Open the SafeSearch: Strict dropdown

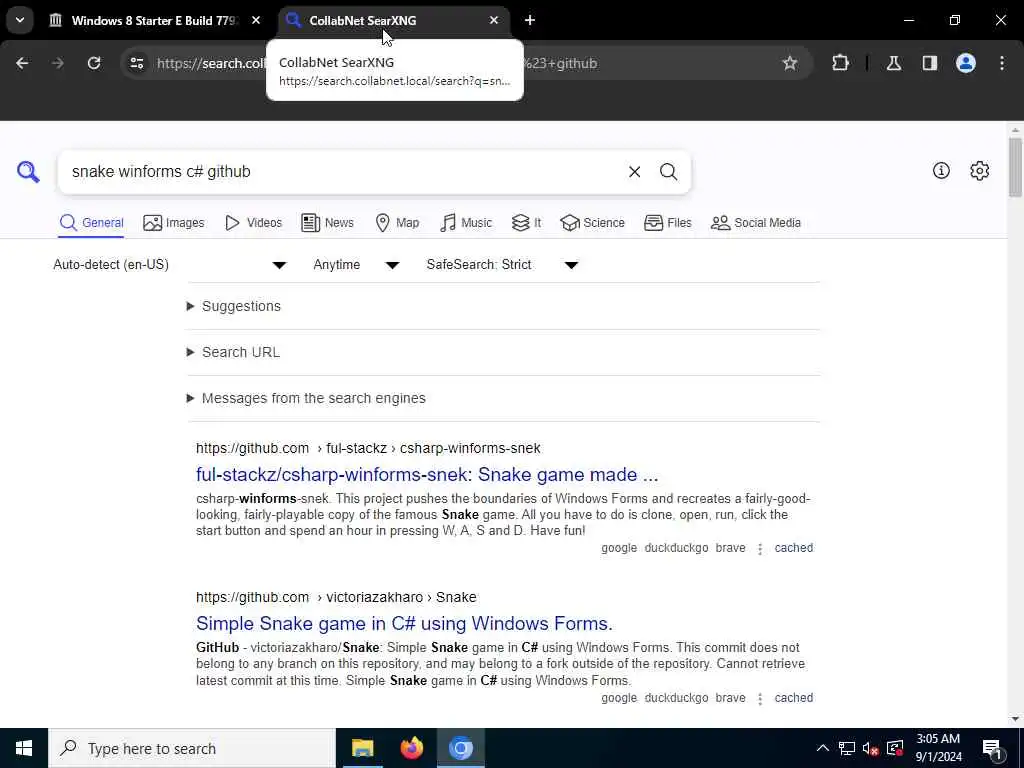502,264
